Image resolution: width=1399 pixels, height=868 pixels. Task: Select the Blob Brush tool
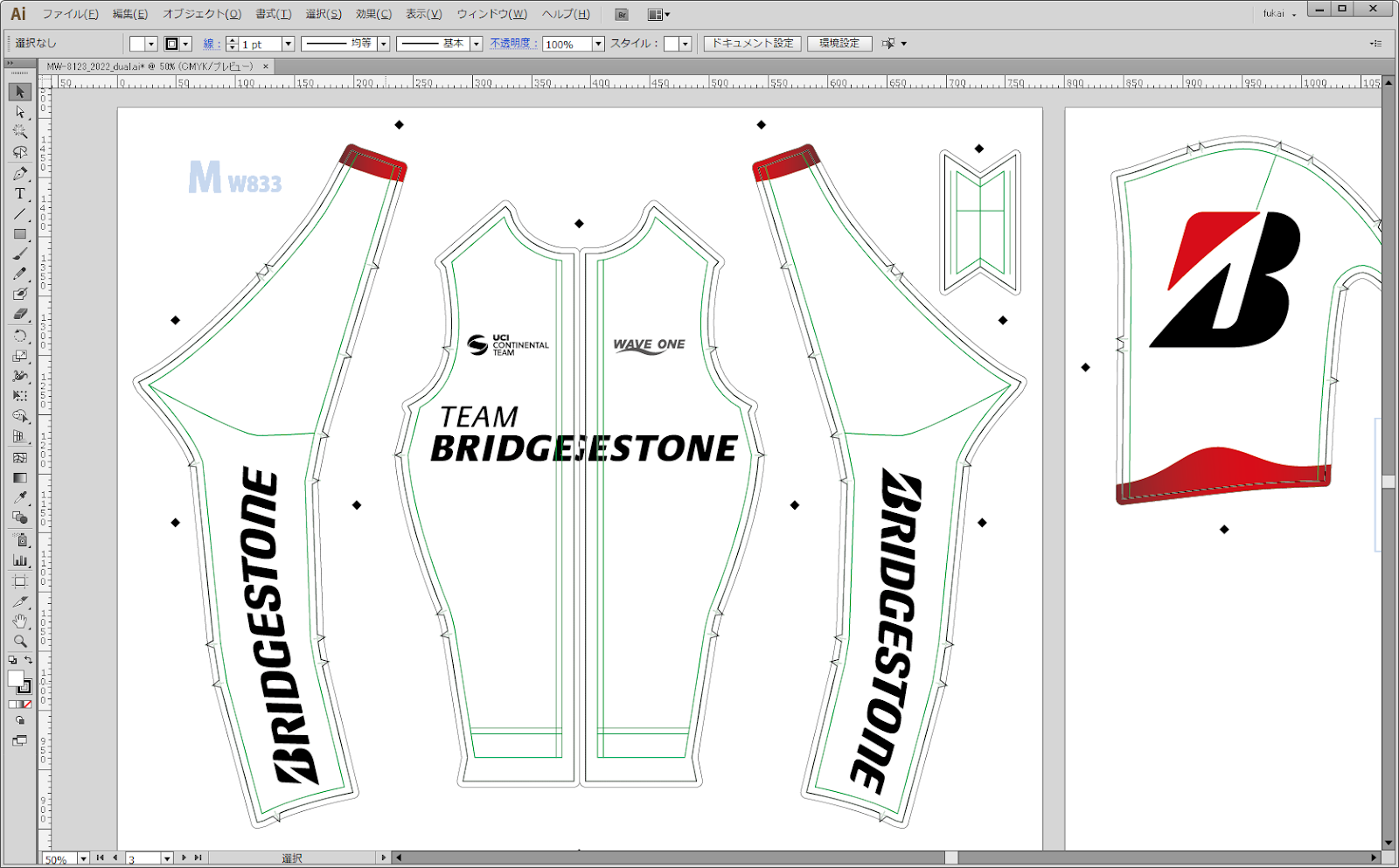tap(20, 295)
